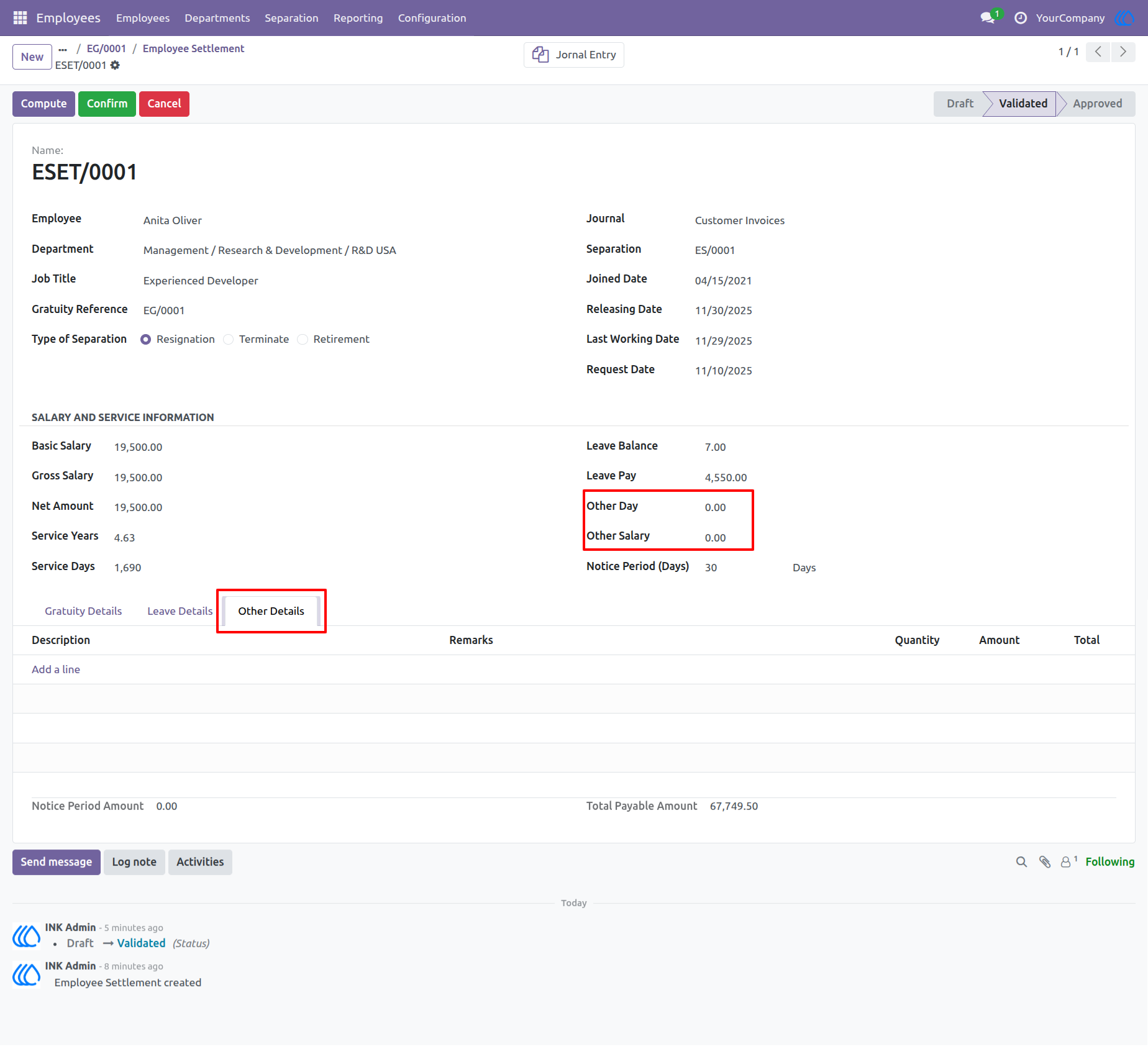Open the breadcrumb ellipsis menu
Screen dimensions: 1148x1047
pos(63,49)
